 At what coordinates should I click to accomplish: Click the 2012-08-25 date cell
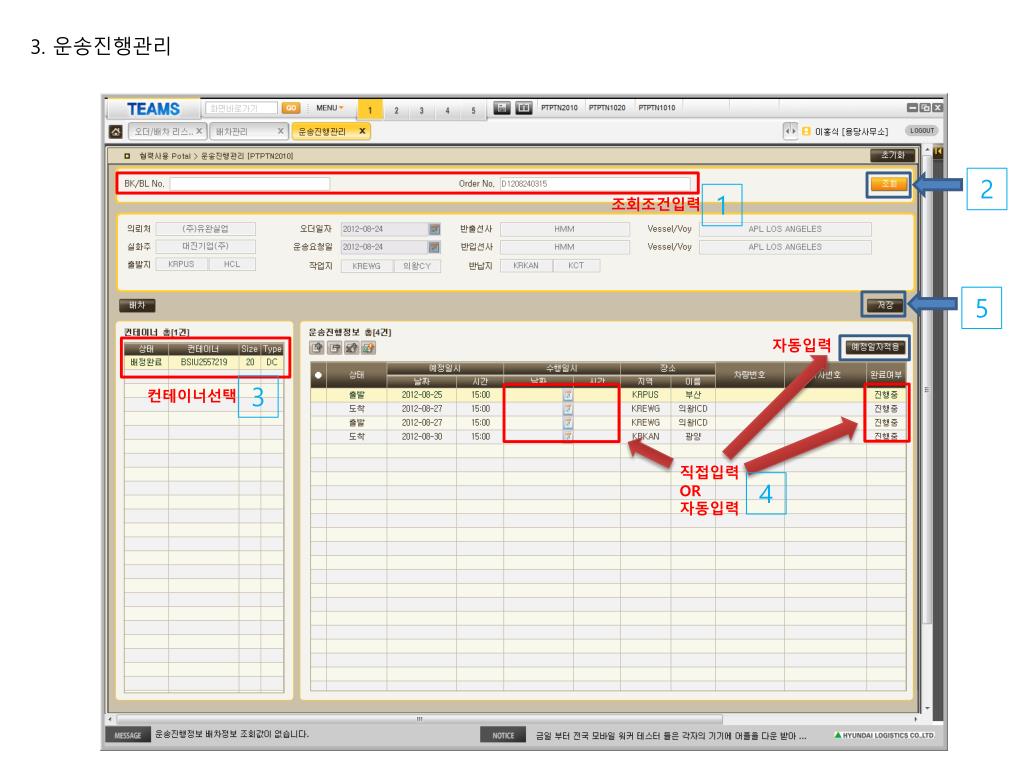(422, 395)
